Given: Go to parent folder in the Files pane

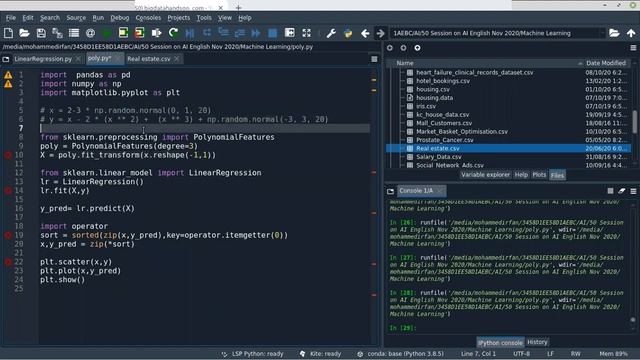Looking at the screenshot, I should [417, 48].
